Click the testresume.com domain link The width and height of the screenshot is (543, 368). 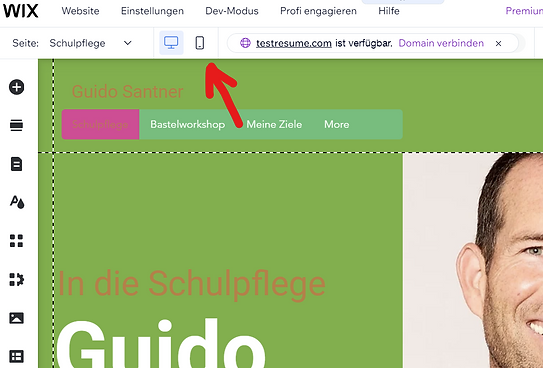[294, 43]
